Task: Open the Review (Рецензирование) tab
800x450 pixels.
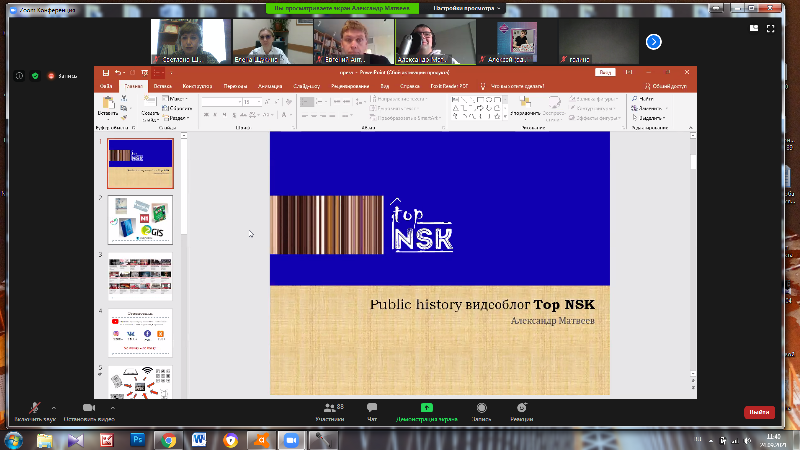Action: tap(350, 86)
